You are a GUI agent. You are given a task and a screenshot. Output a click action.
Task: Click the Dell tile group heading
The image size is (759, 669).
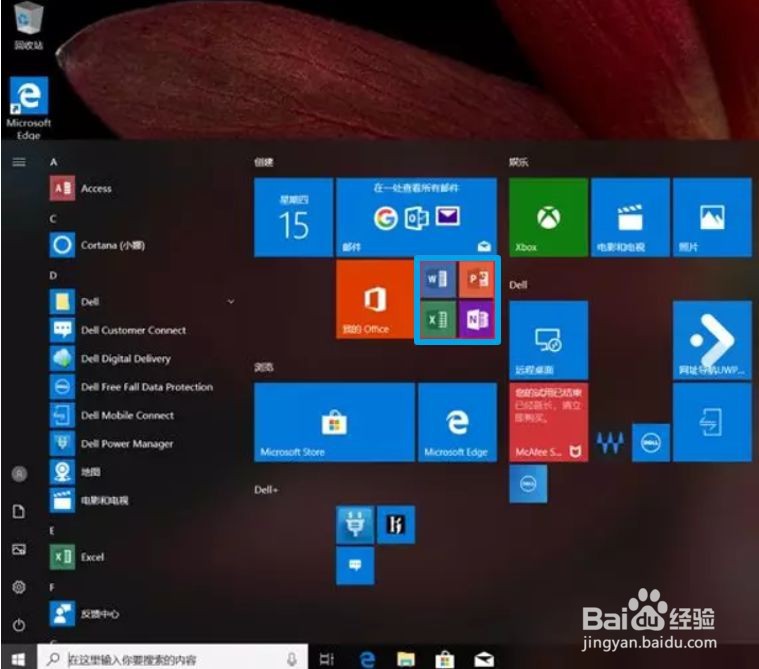518,285
